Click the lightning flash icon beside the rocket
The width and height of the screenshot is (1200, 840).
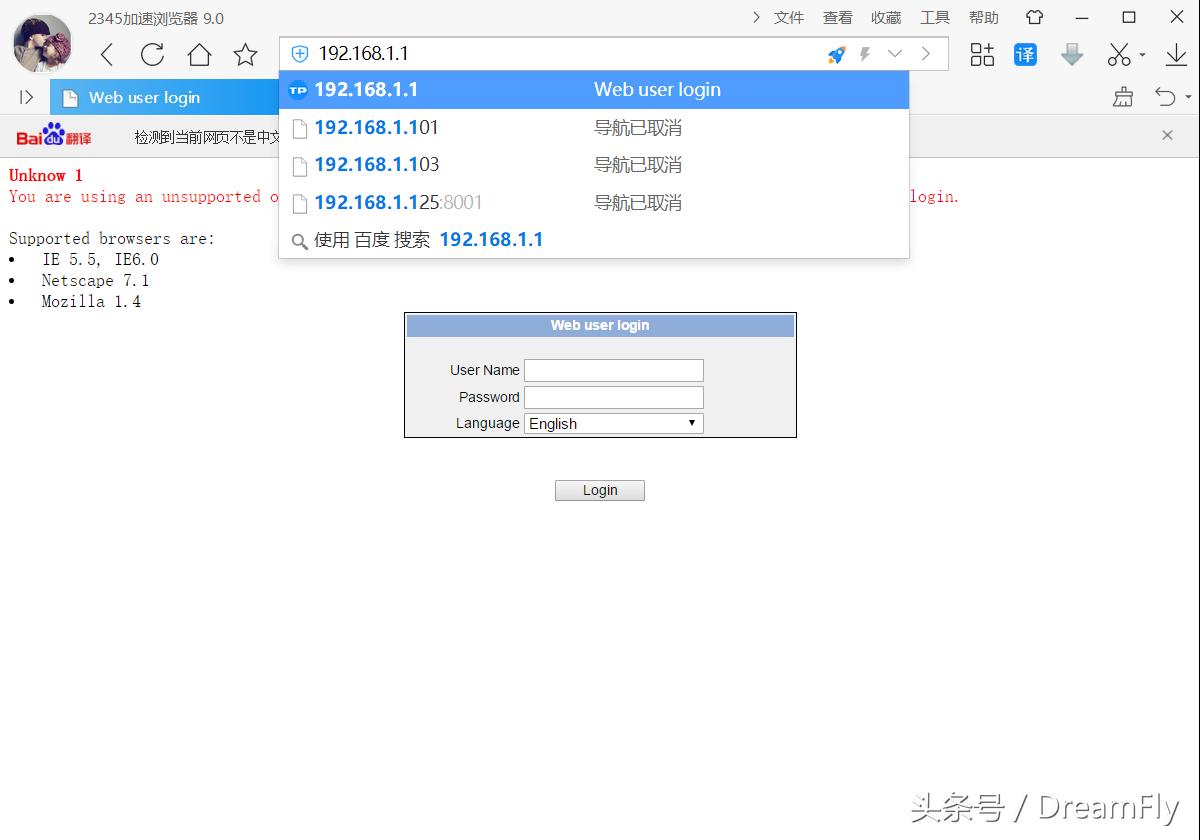[x=862, y=55]
